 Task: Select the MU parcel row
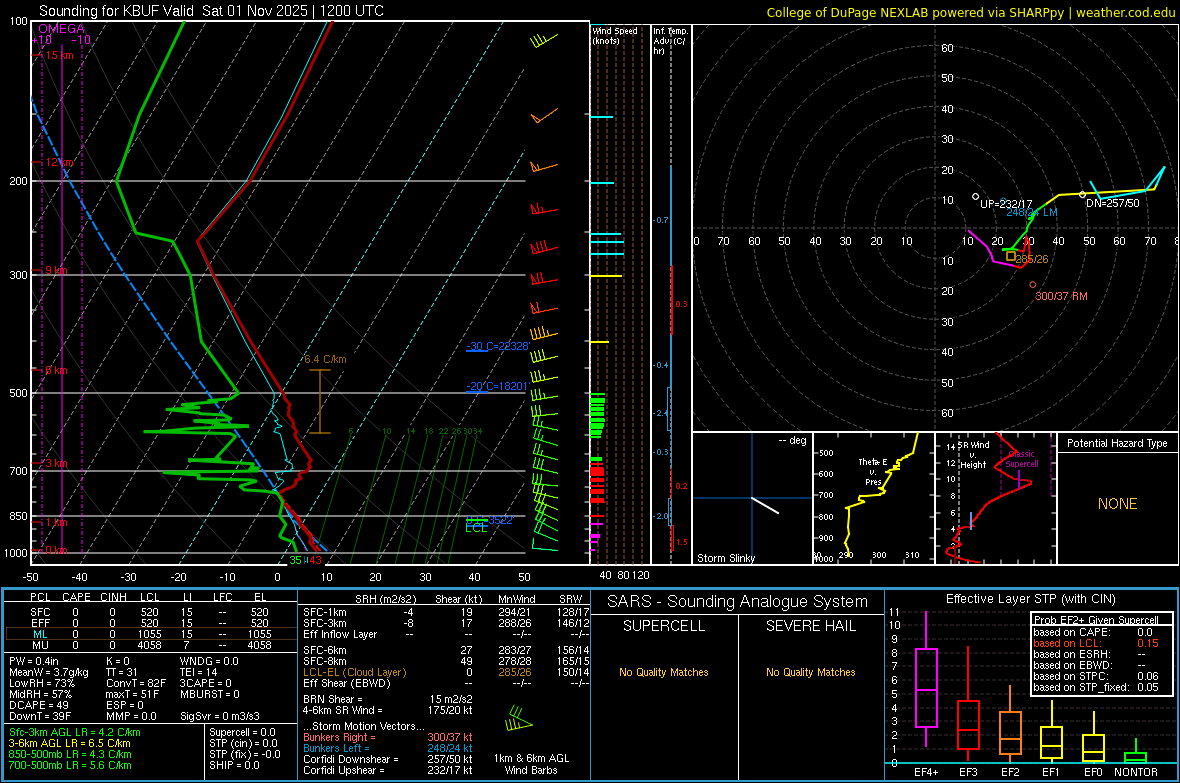tap(151, 645)
